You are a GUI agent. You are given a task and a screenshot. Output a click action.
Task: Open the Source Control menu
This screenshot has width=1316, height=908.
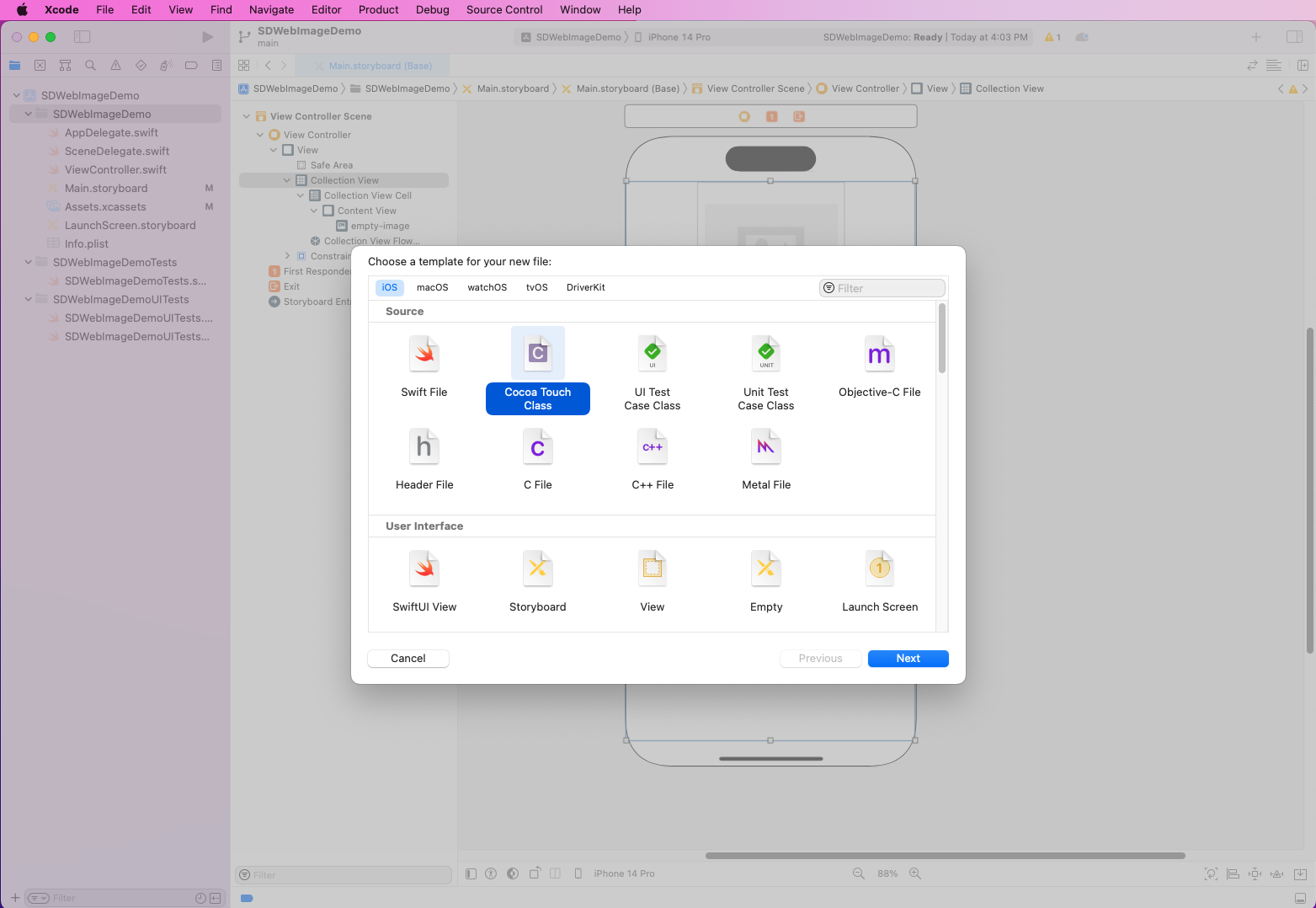504,10
